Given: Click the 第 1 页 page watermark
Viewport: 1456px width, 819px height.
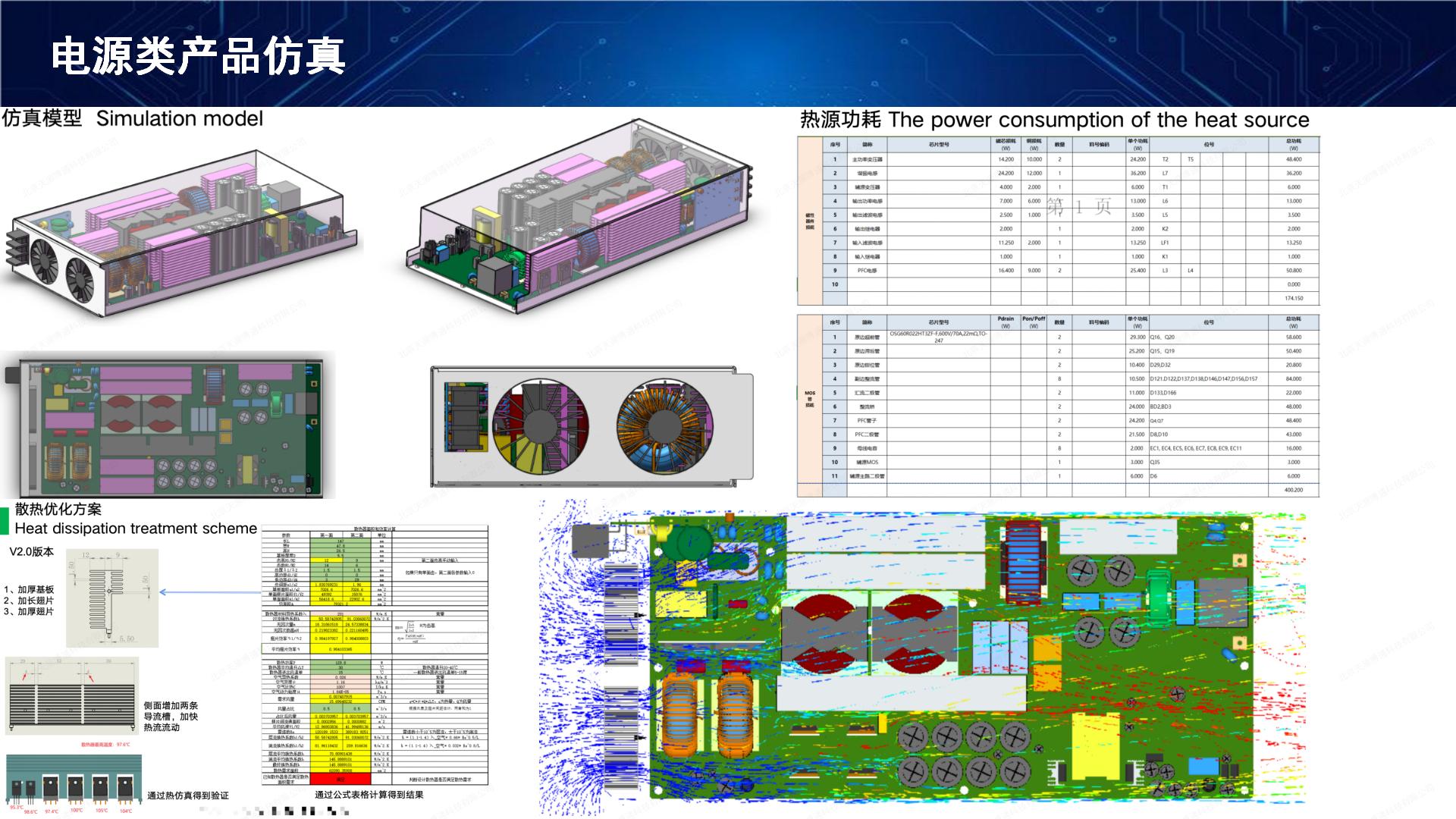Looking at the screenshot, I should [1078, 207].
